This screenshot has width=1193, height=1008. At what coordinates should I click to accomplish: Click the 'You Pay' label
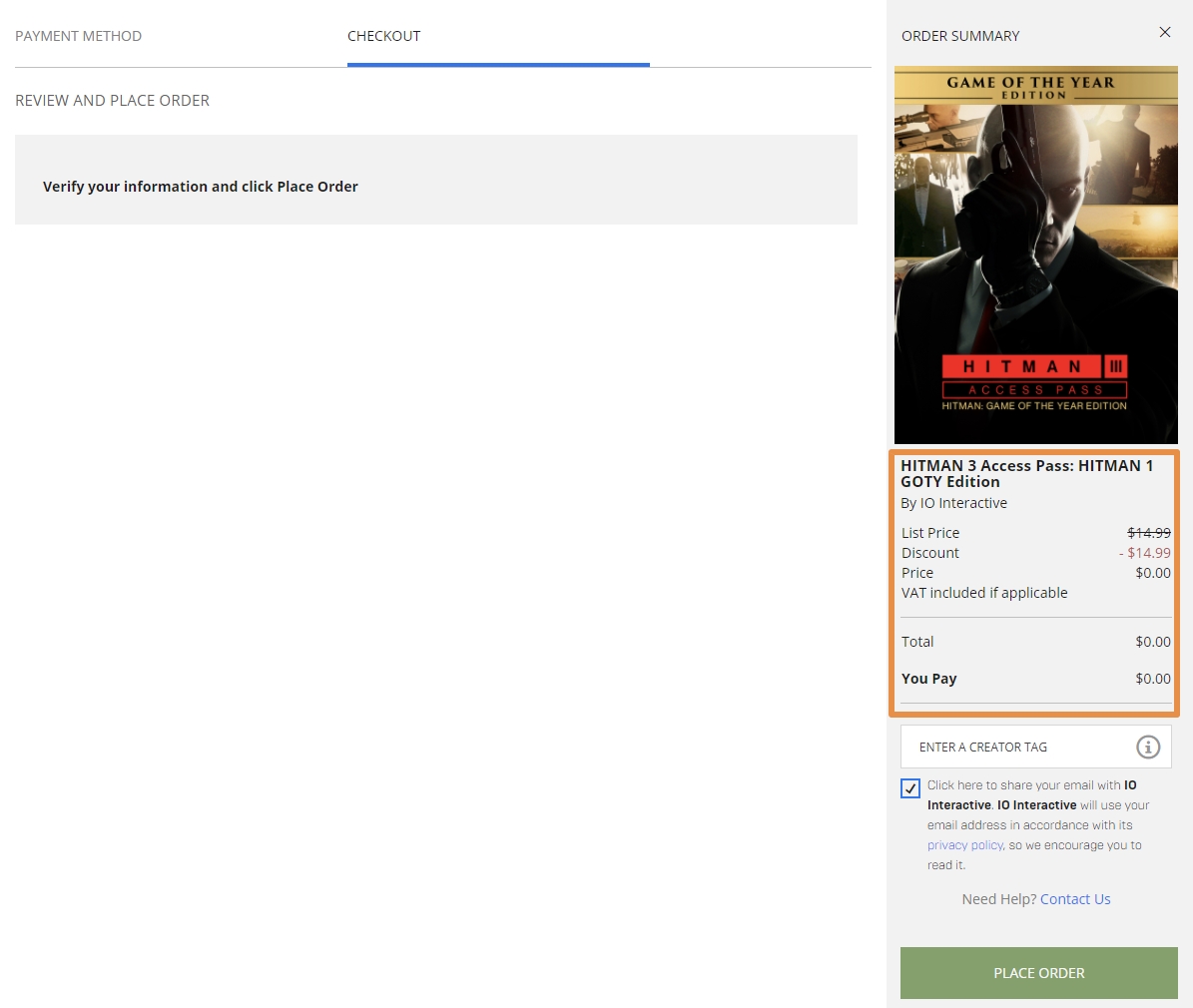pyautogui.click(x=928, y=679)
